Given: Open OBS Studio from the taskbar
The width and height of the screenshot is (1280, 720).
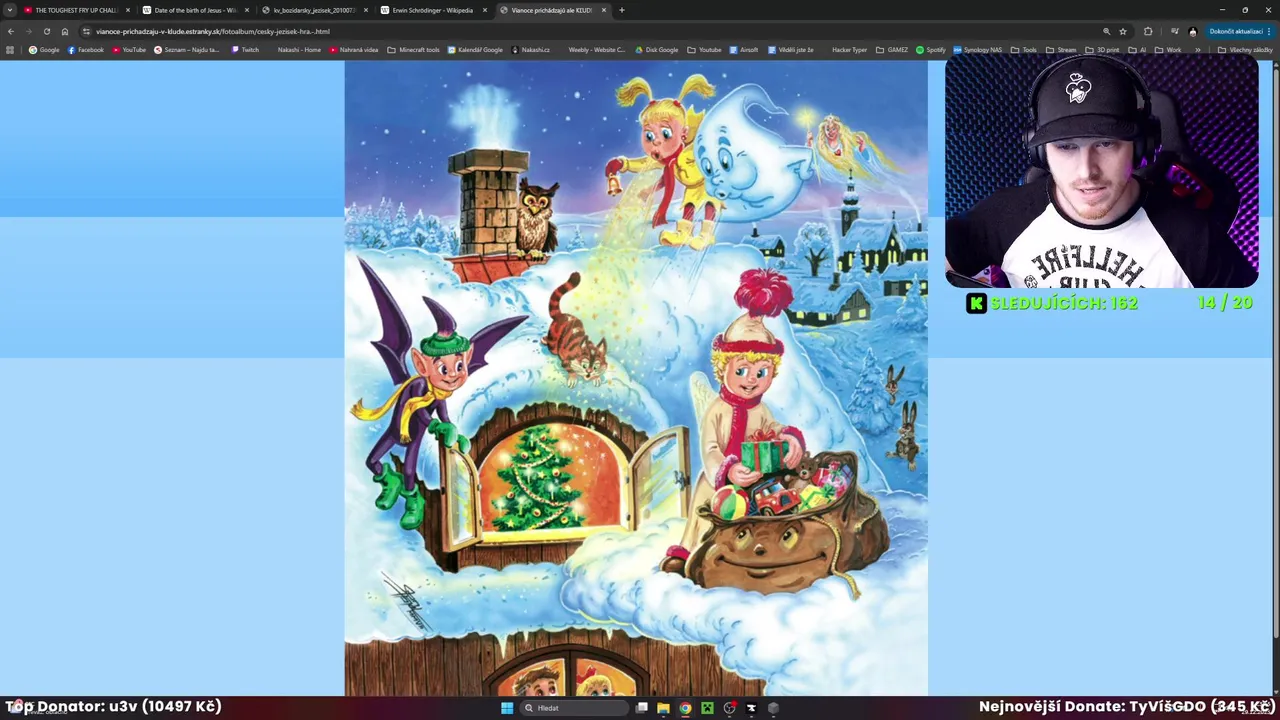Looking at the screenshot, I should (729, 708).
